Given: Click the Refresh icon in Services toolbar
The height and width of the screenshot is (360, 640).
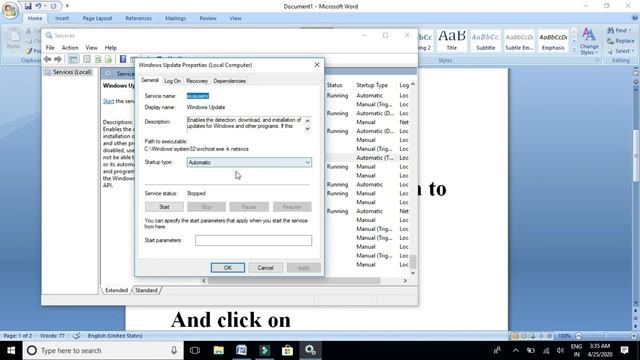Looking at the screenshot, I should pos(98,60).
